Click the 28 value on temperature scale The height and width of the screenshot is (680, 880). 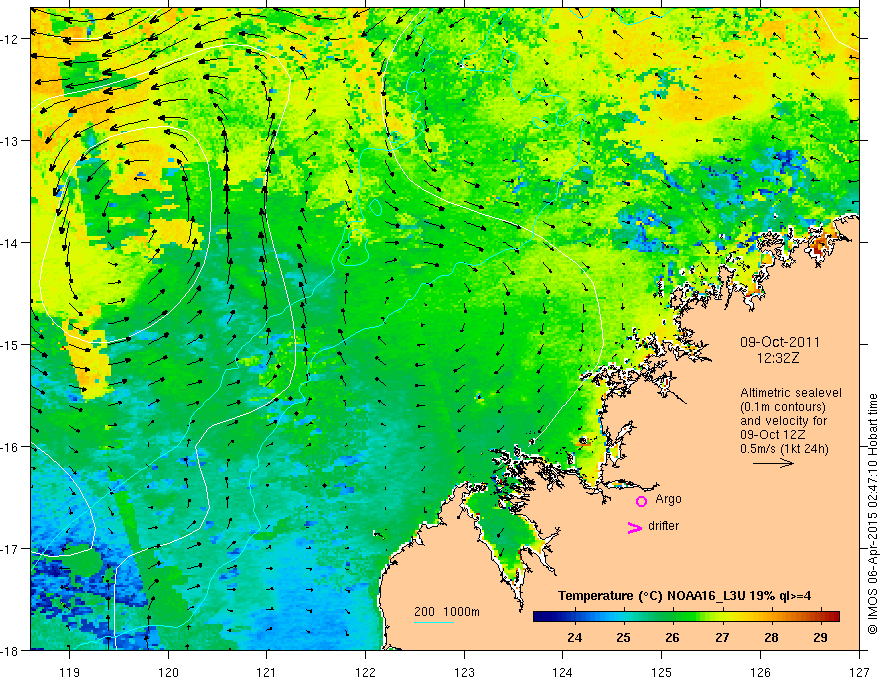point(771,637)
